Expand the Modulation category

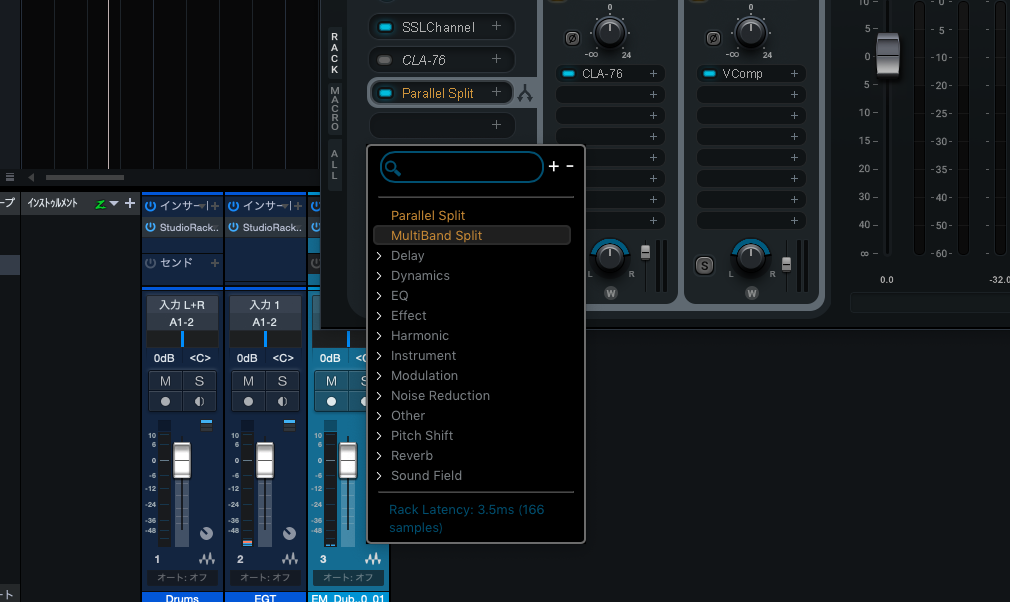click(379, 375)
